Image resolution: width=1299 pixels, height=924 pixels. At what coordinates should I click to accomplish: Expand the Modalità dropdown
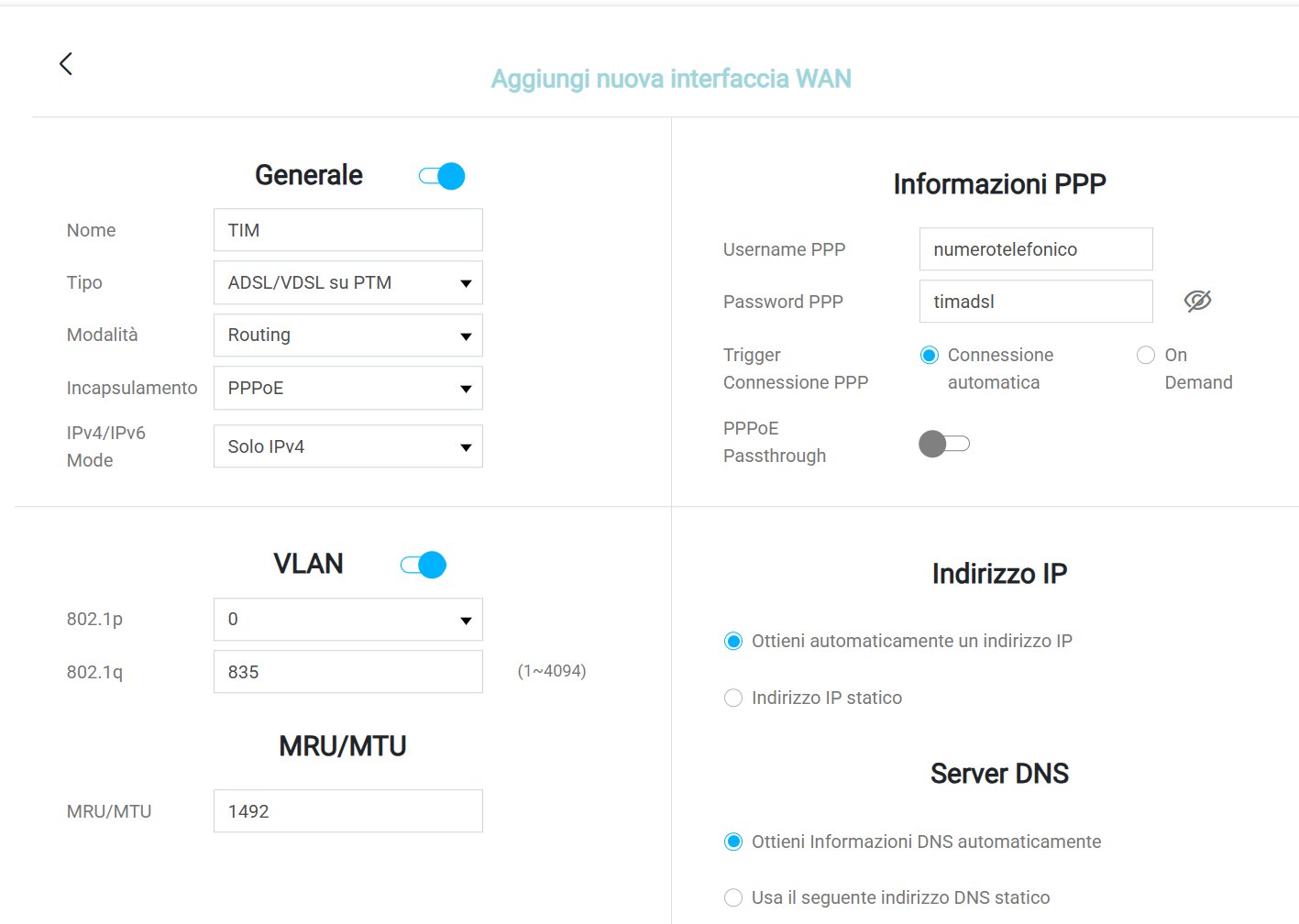point(348,335)
